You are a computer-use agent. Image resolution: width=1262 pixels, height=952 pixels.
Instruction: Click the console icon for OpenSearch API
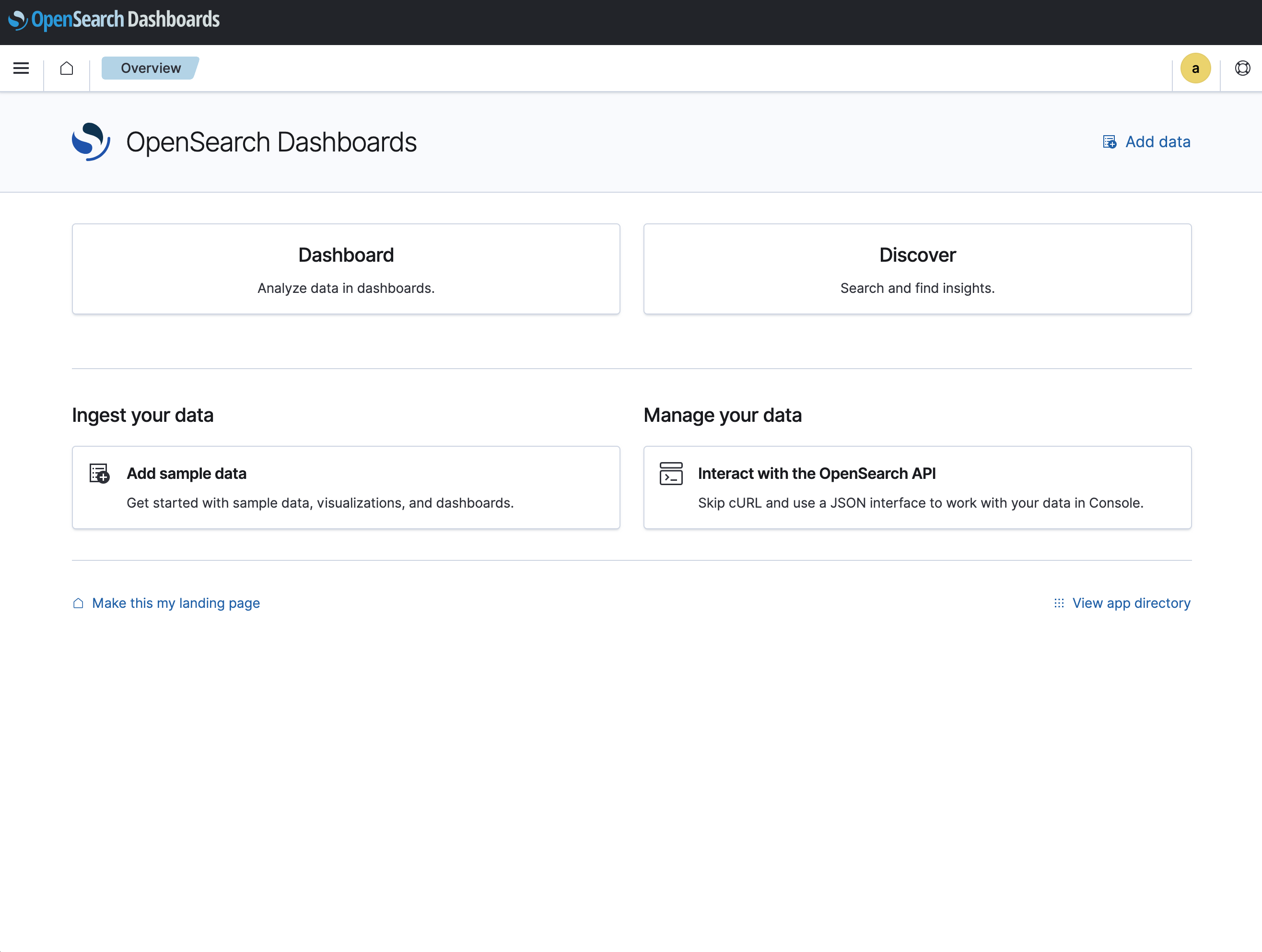(x=671, y=474)
